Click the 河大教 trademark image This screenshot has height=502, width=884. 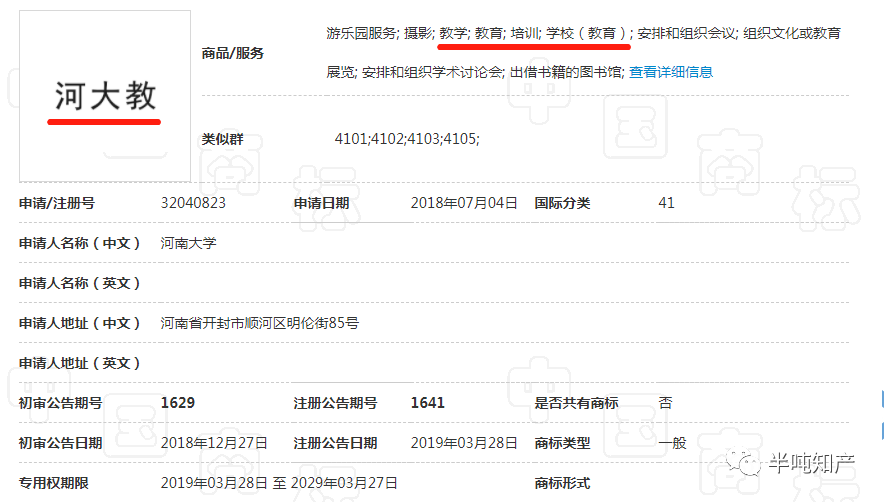[x=105, y=95]
